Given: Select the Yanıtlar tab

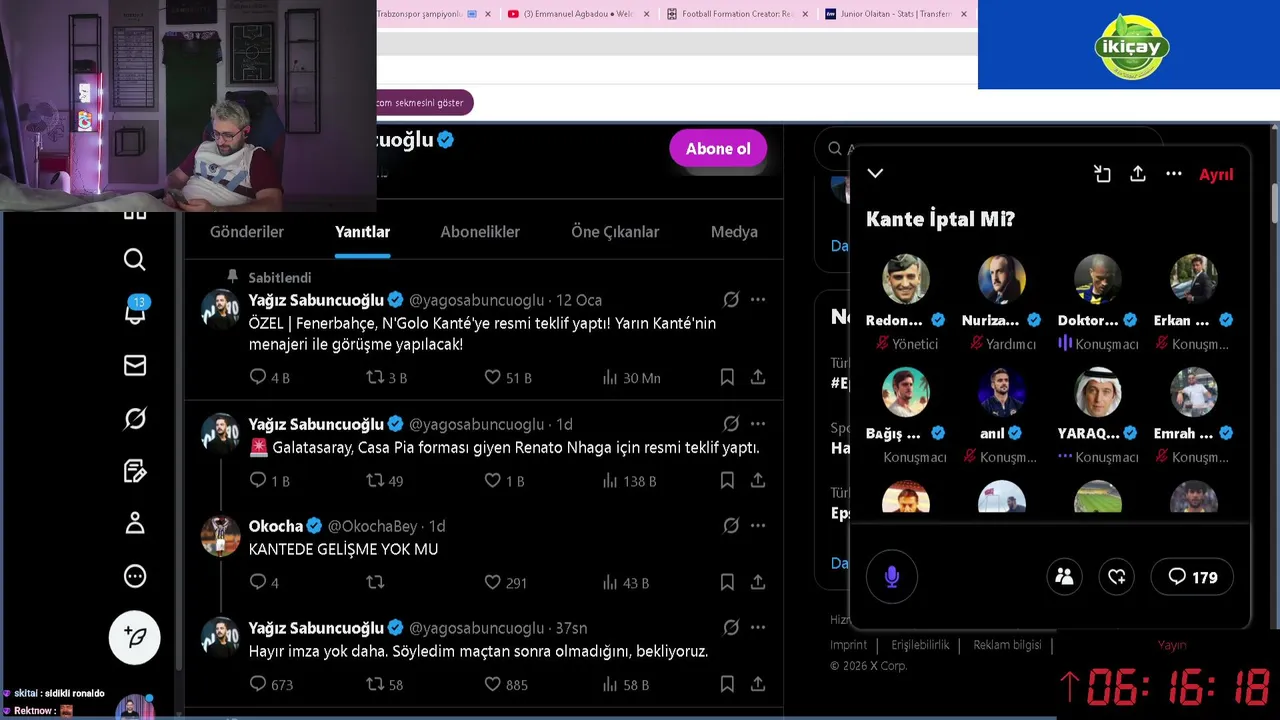Looking at the screenshot, I should (x=362, y=232).
